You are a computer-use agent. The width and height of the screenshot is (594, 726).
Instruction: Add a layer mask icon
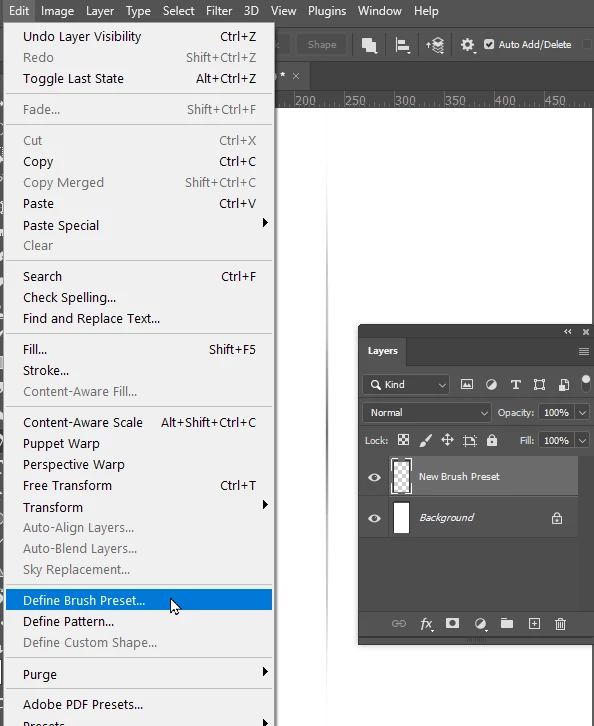tap(452, 623)
